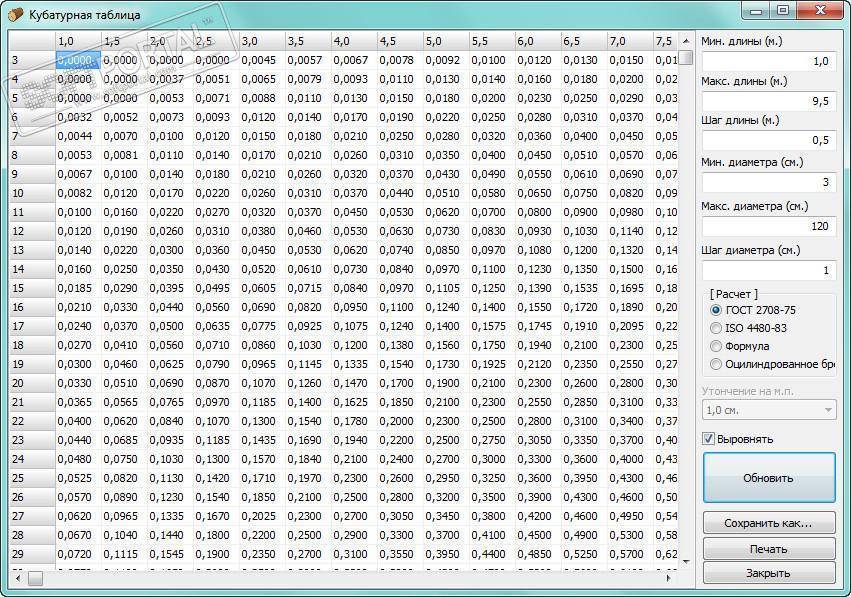The width and height of the screenshot is (851, 597).
Task: Select row header 3
Action: 32,60
